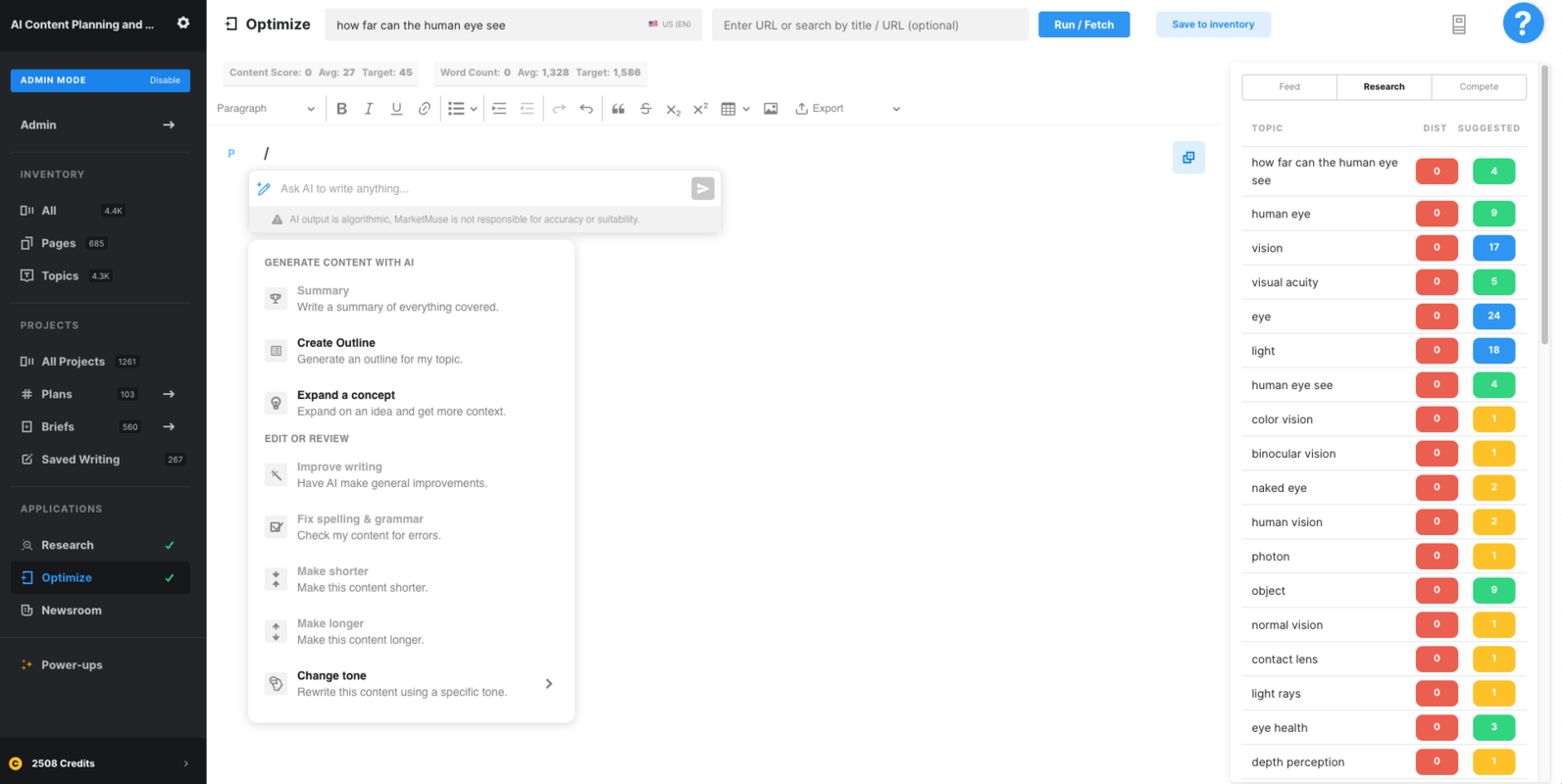Insert an image via the image icon
The image size is (1562, 784).
[x=771, y=109]
